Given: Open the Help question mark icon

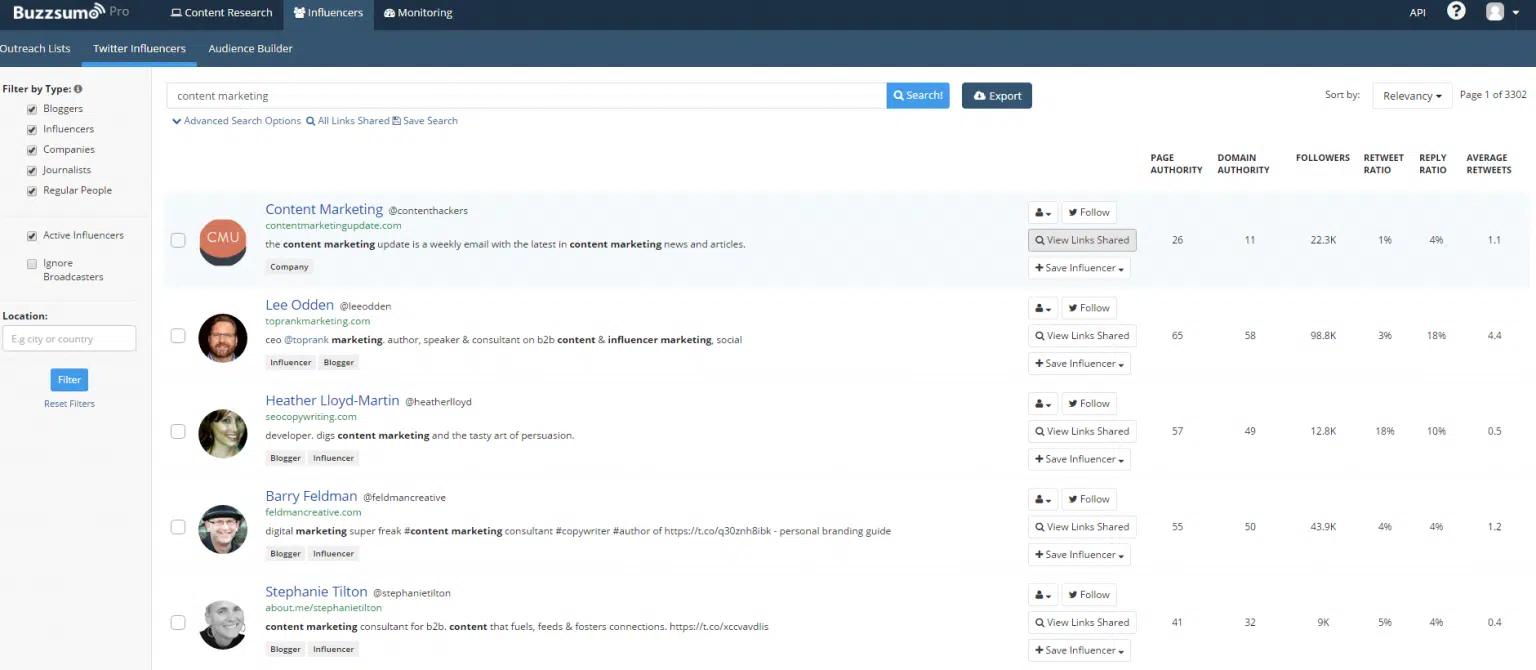Looking at the screenshot, I should pyautogui.click(x=1456, y=11).
